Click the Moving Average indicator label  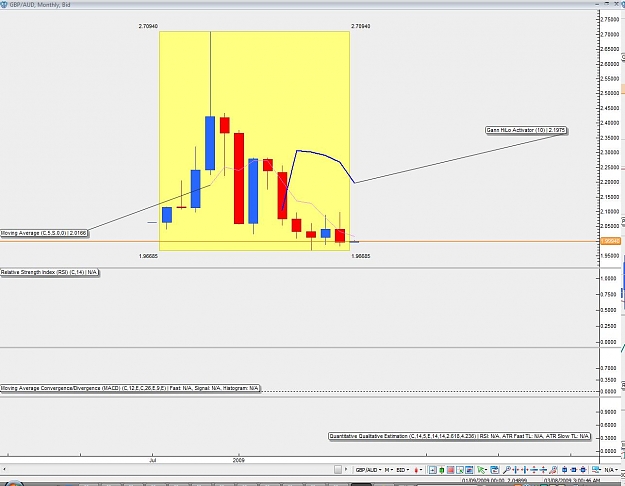coord(44,233)
